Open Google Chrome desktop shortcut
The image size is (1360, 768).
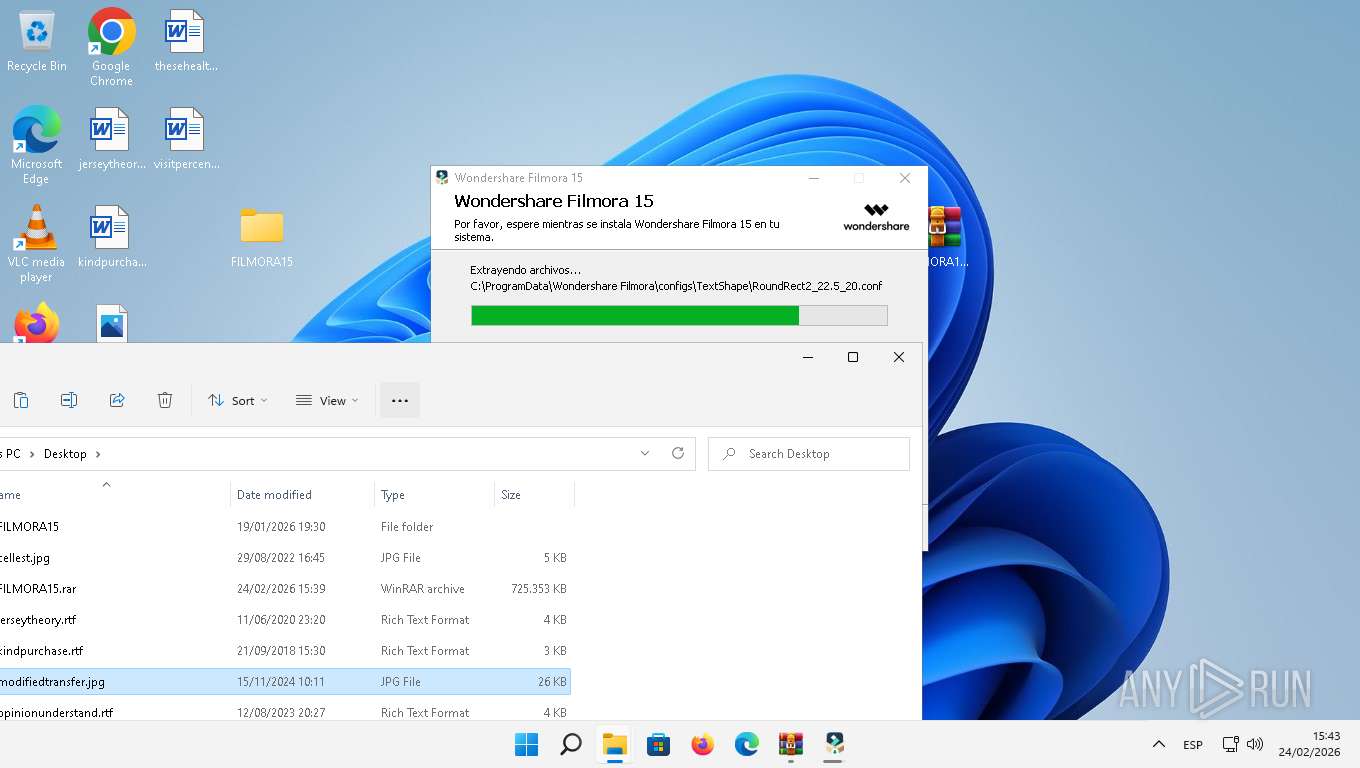pos(111,47)
